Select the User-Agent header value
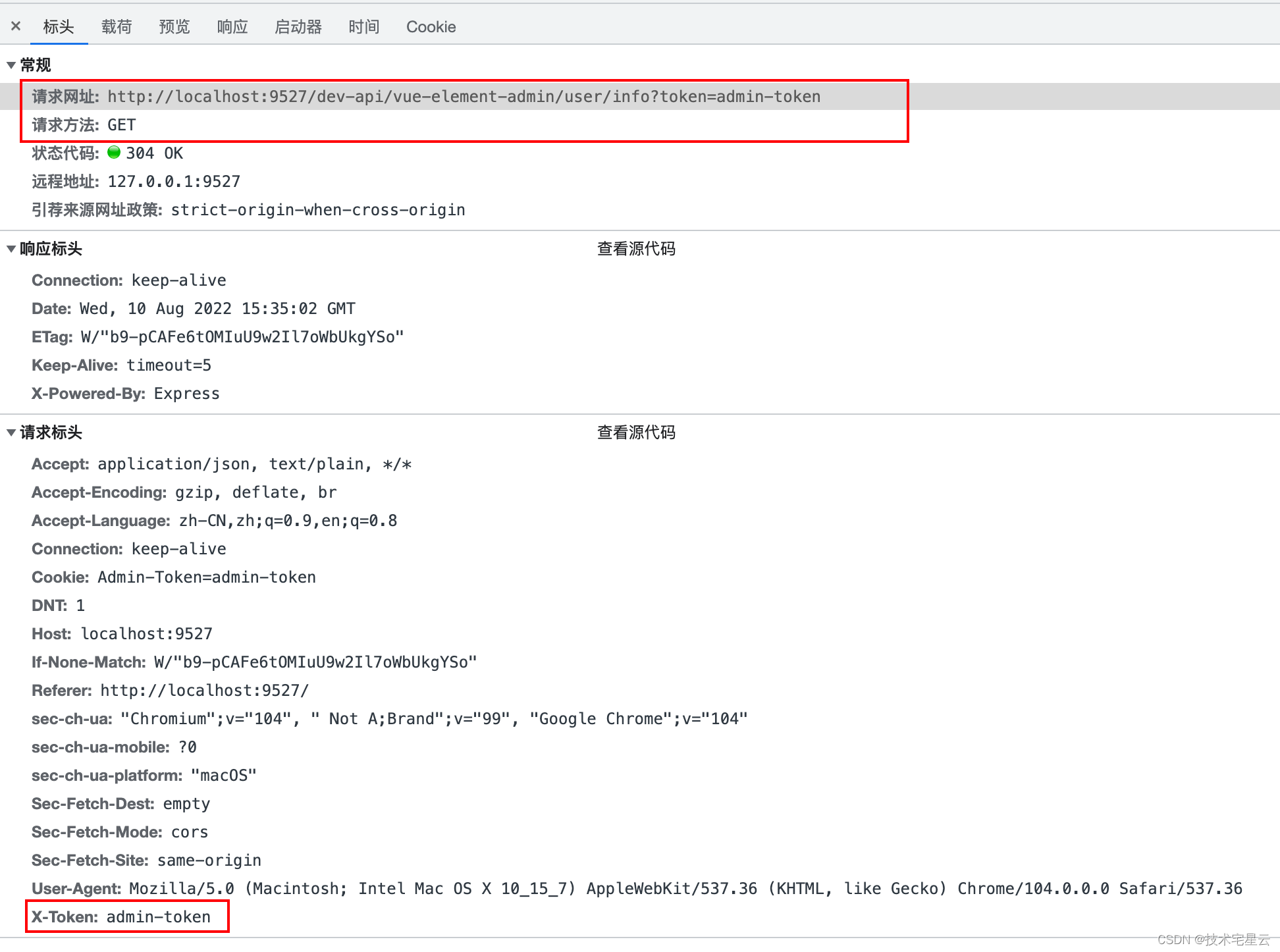This screenshot has height=952, width=1280. pyautogui.click(x=686, y=889)
